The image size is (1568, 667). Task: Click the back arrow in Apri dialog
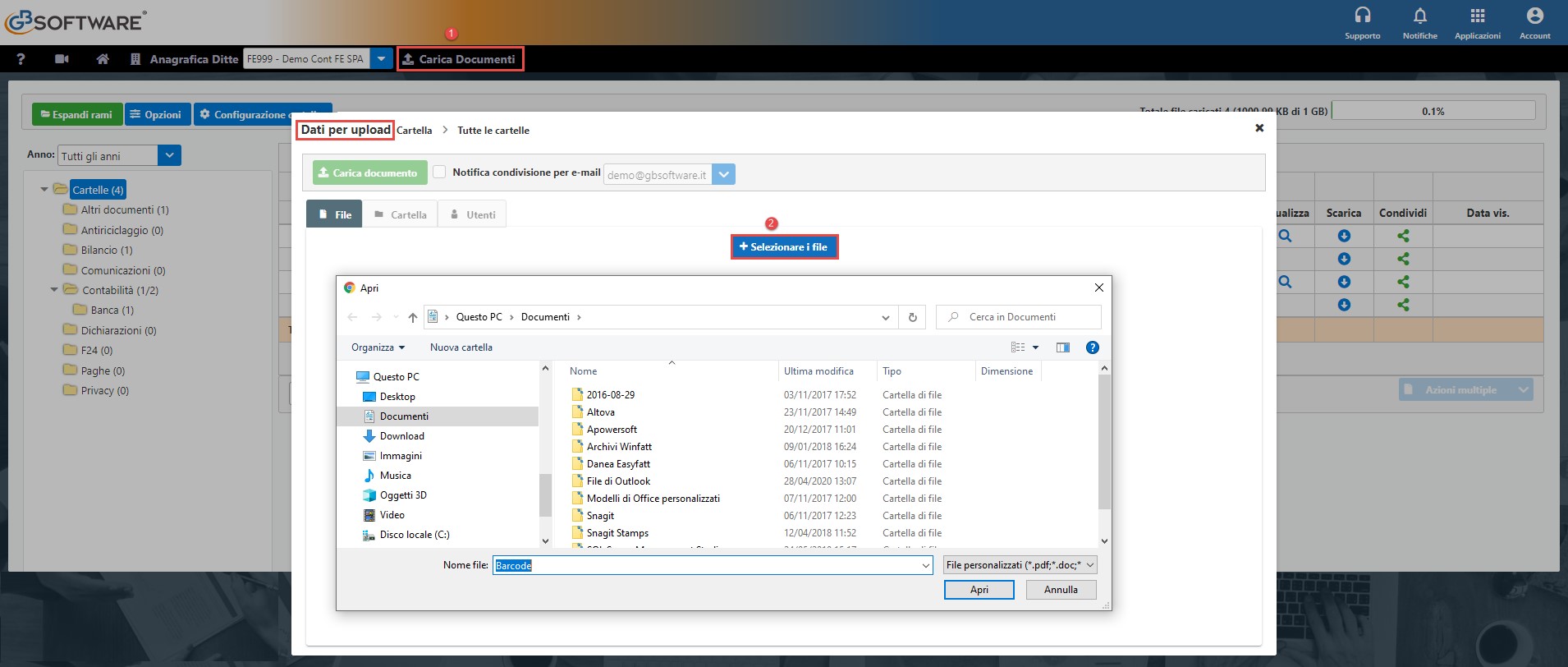(352, 317)
